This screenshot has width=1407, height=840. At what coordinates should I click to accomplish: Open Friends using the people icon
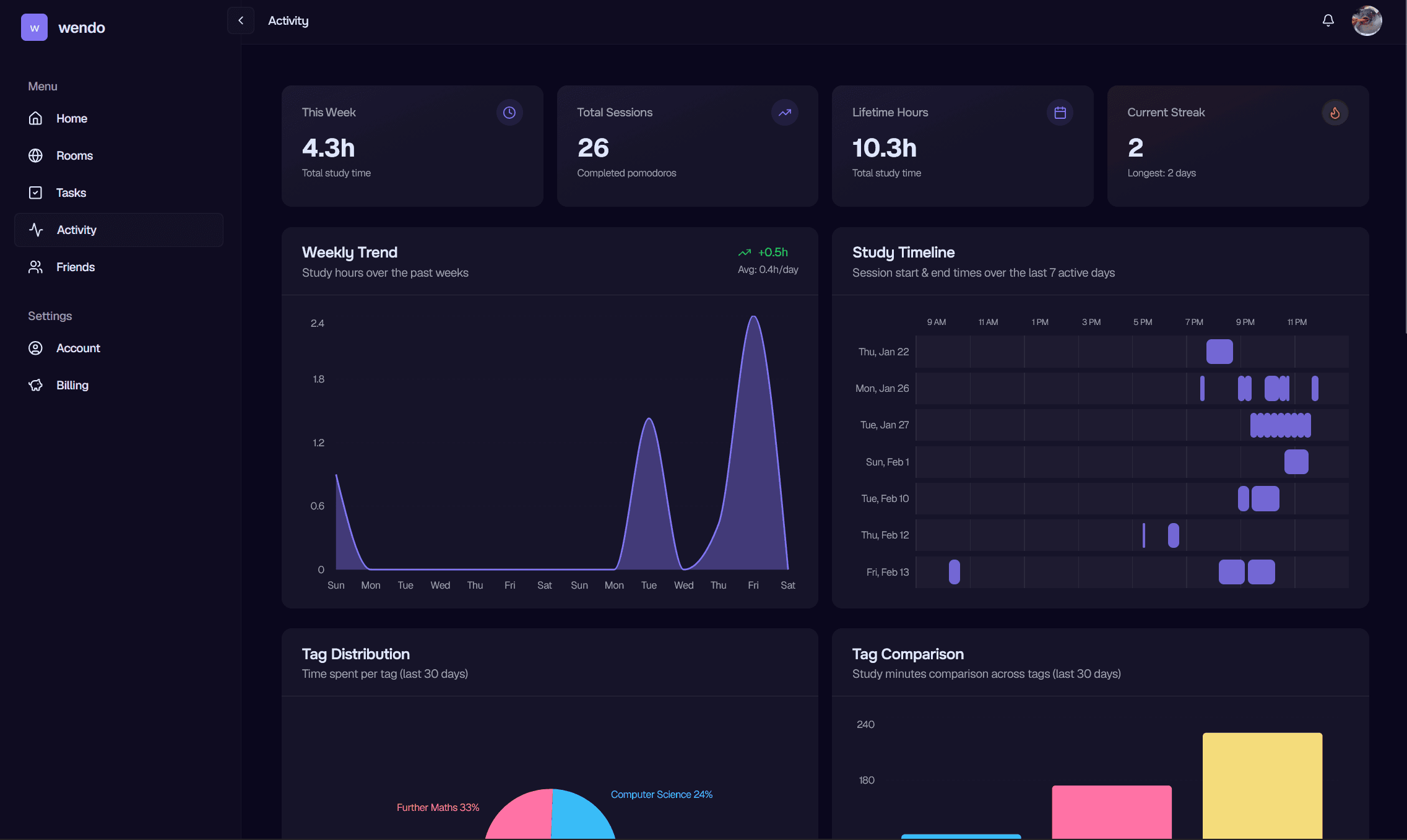[36, 267]
